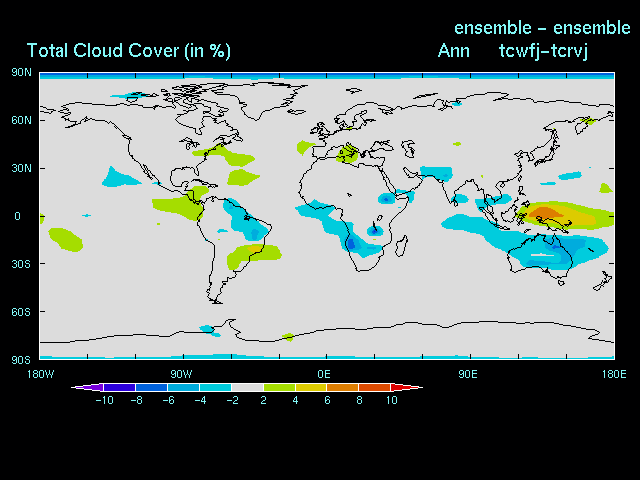
Task: Click the red above 10 legend arrow
Action: (407, 387)
